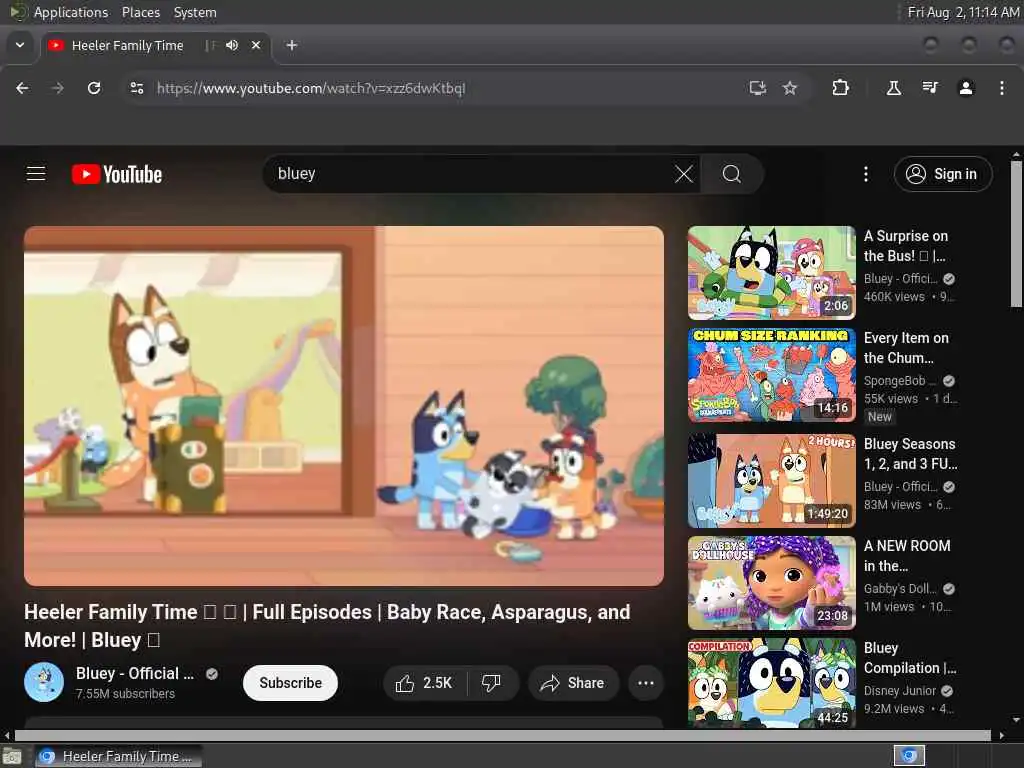Image resolution: width=1024 pixels, height=768 pixels.
Task: Open YouTube settings three-dot menu
Action: point(866,174)
